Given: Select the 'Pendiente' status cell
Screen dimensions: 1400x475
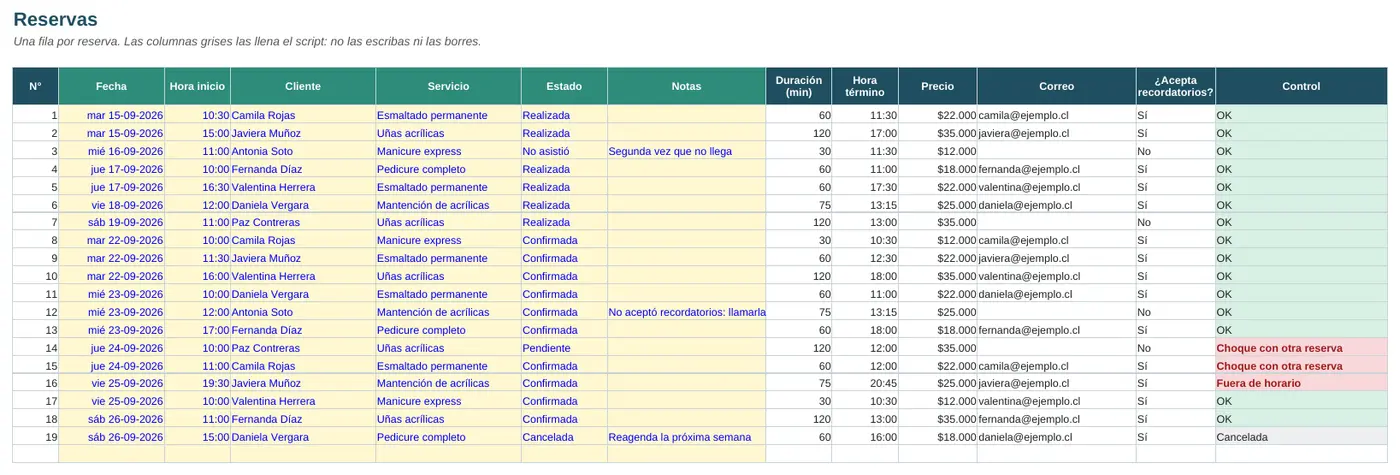Looking at the screenshot, I should click(564, 348).
